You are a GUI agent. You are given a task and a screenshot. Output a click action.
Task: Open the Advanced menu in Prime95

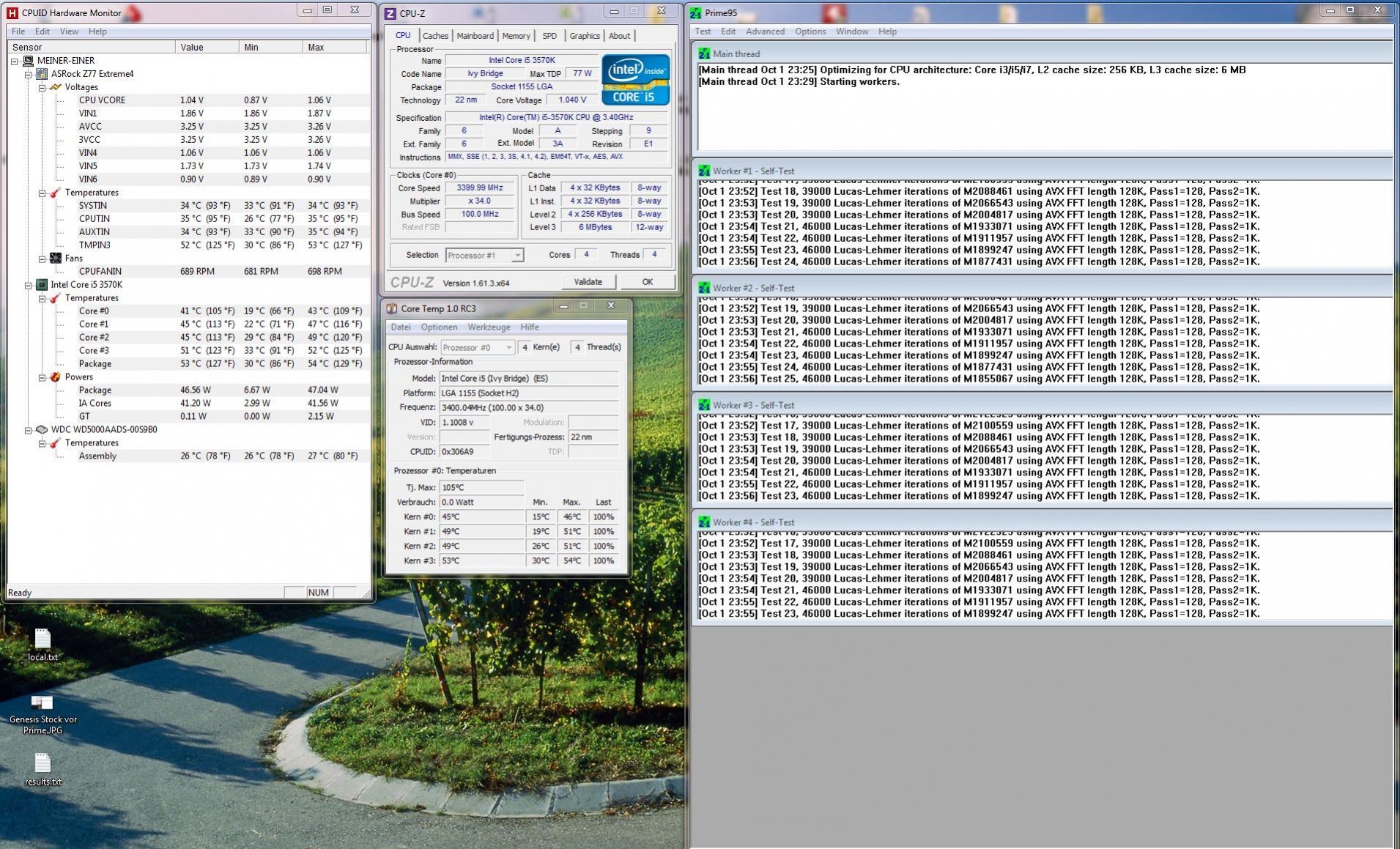coord(765,31)
